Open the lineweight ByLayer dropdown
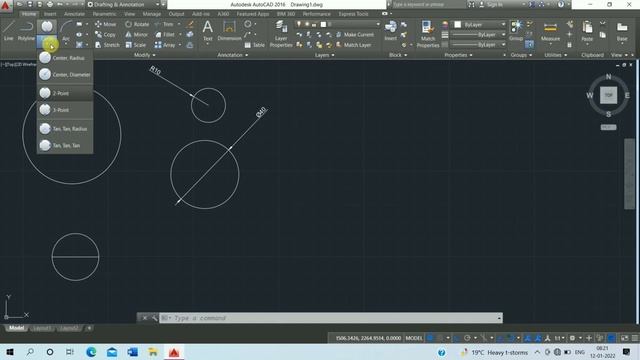Viewport: 640px width, 360px height. click(x=478, y=35)
